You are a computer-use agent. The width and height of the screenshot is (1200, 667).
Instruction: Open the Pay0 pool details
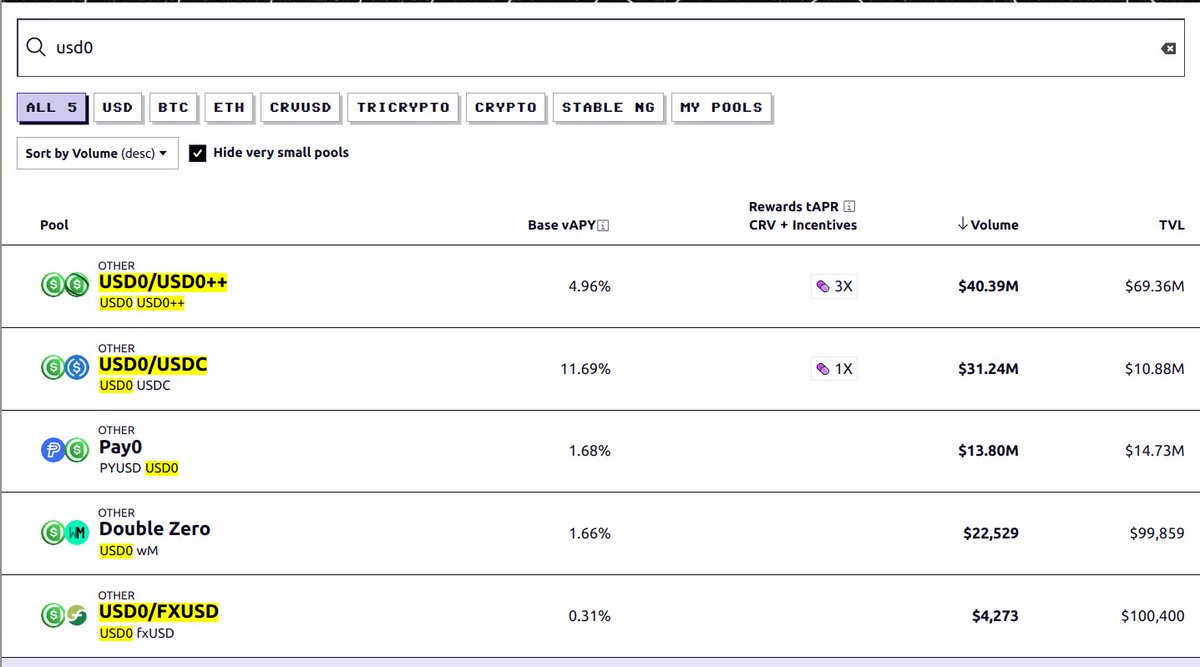(x=120, y=447)
